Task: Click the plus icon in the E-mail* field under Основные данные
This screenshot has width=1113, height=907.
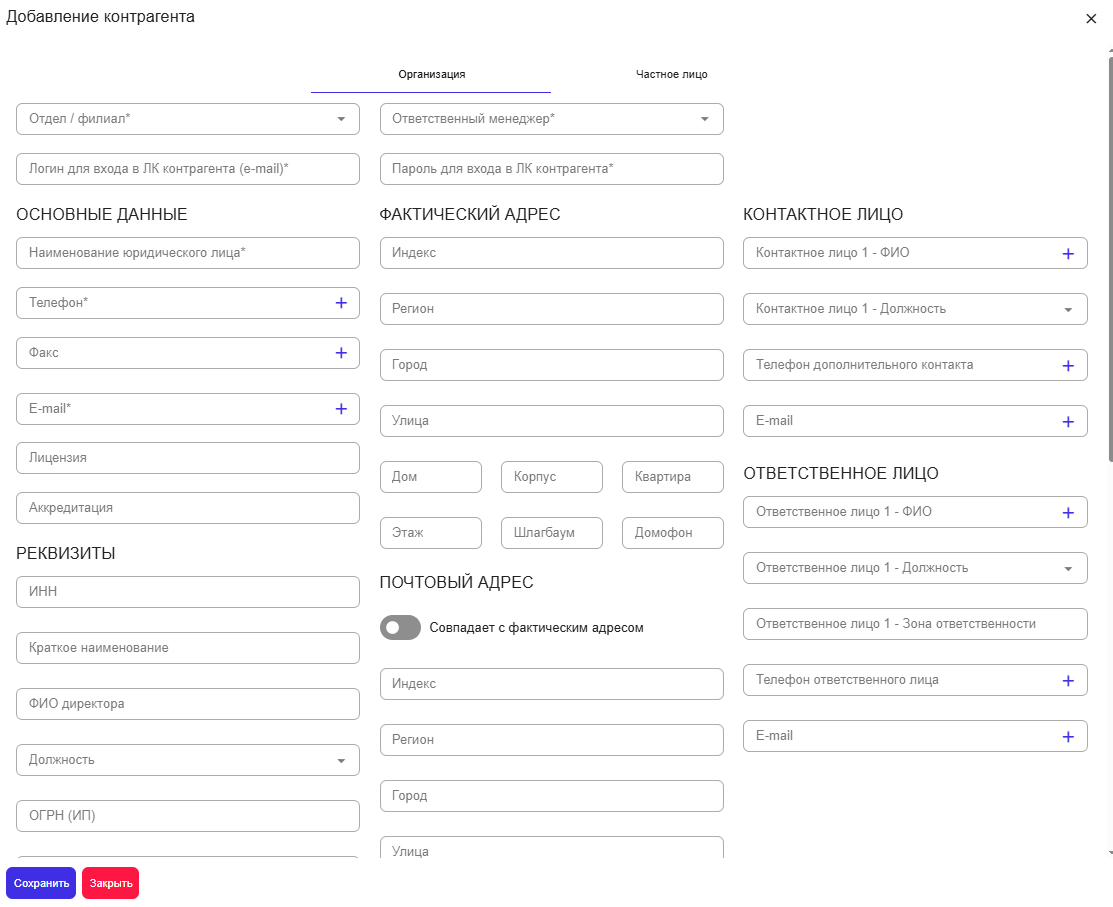Action: pyautogui.click(x=341, y=409)
